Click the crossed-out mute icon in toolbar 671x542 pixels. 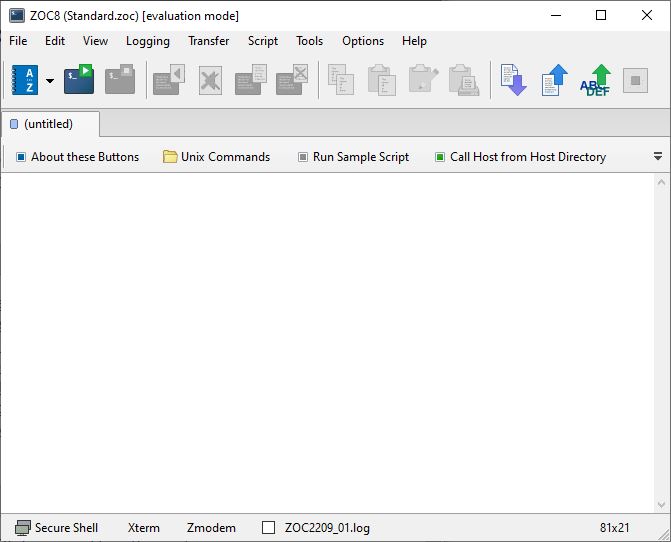click(210, 80)
